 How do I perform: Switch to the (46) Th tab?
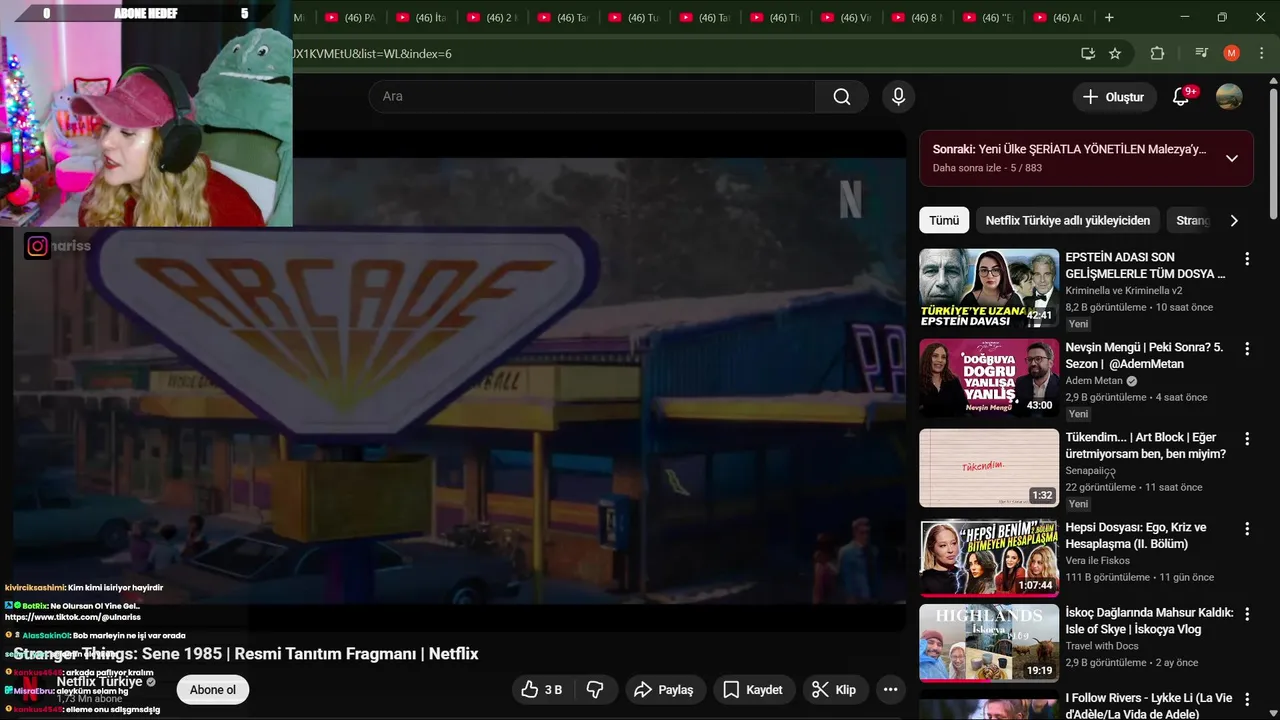coord(776,18)
